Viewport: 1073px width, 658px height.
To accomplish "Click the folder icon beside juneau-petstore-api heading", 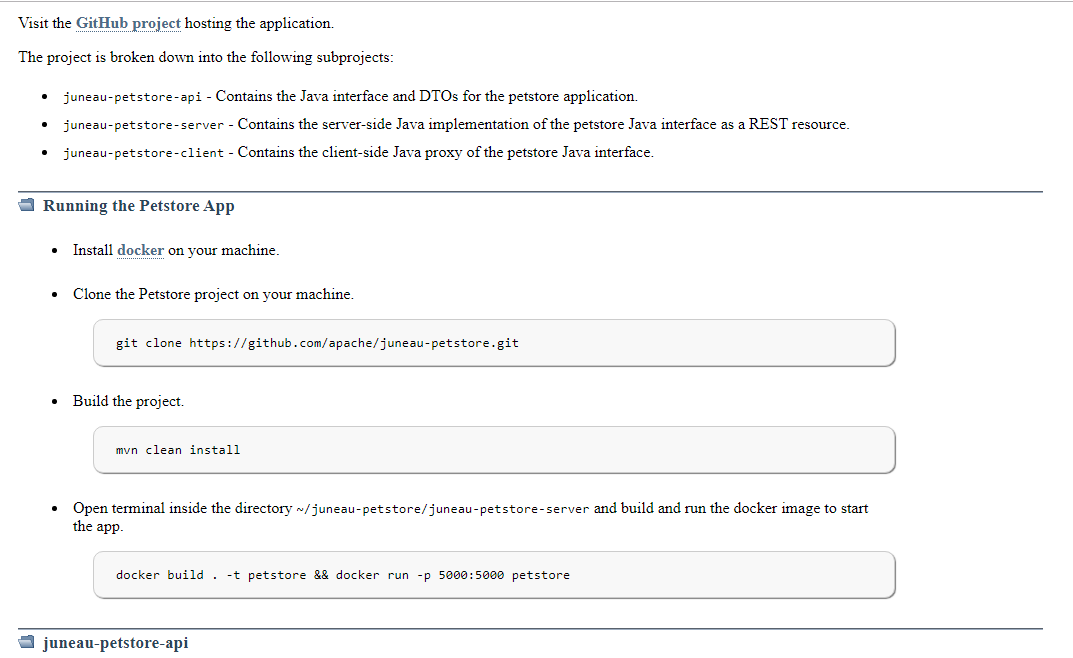I will coord(26,642).
